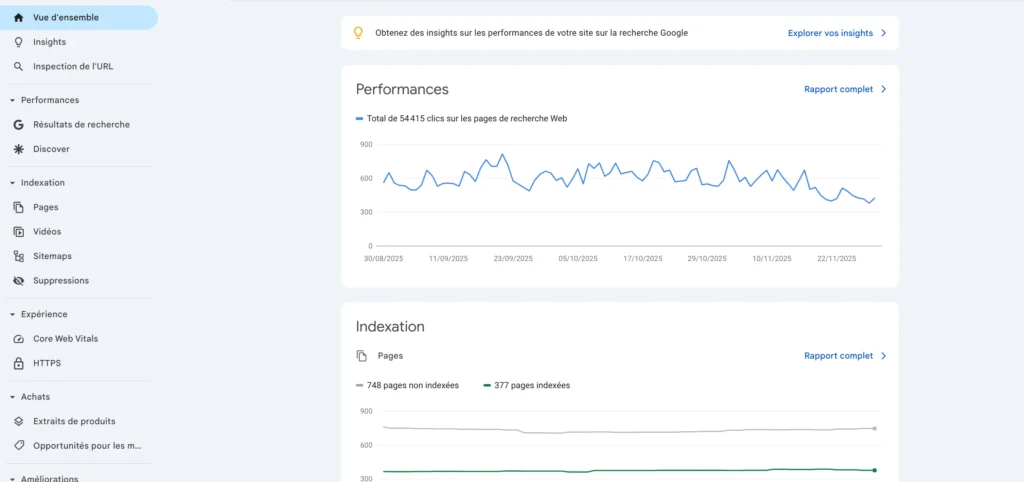Screen dimensions: 1024x482
Task: Click the Vidéos icon in sidebar
Action: tap(18, 232)
